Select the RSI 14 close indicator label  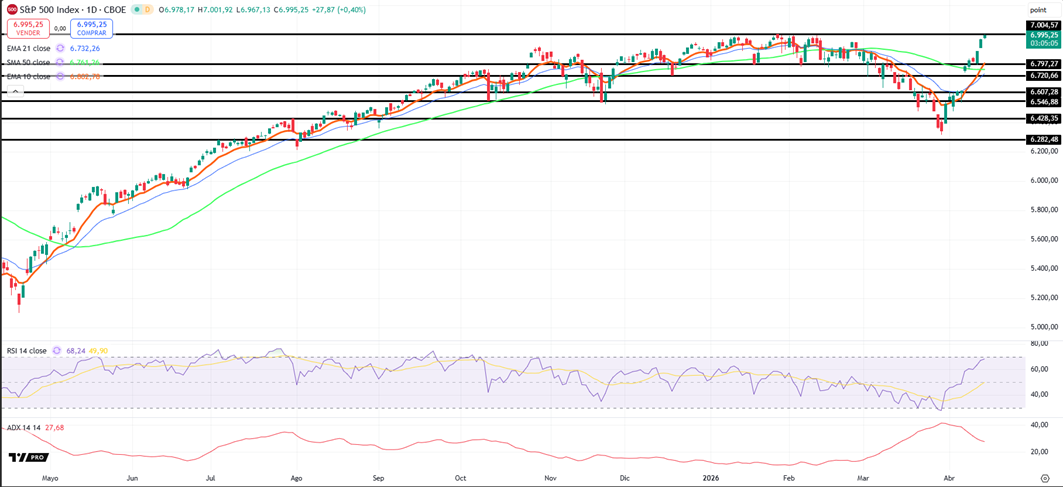pyautogui.click(x=25, y=351)
